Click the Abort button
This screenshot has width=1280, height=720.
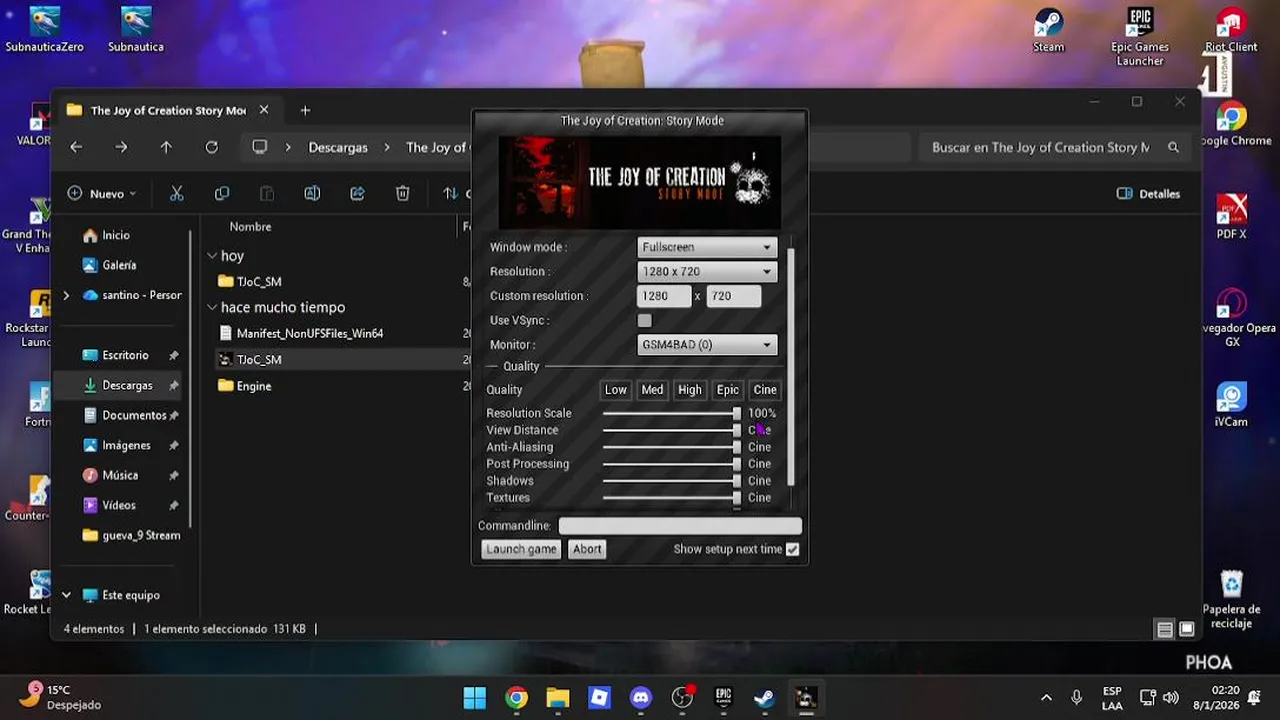(587, 549)
